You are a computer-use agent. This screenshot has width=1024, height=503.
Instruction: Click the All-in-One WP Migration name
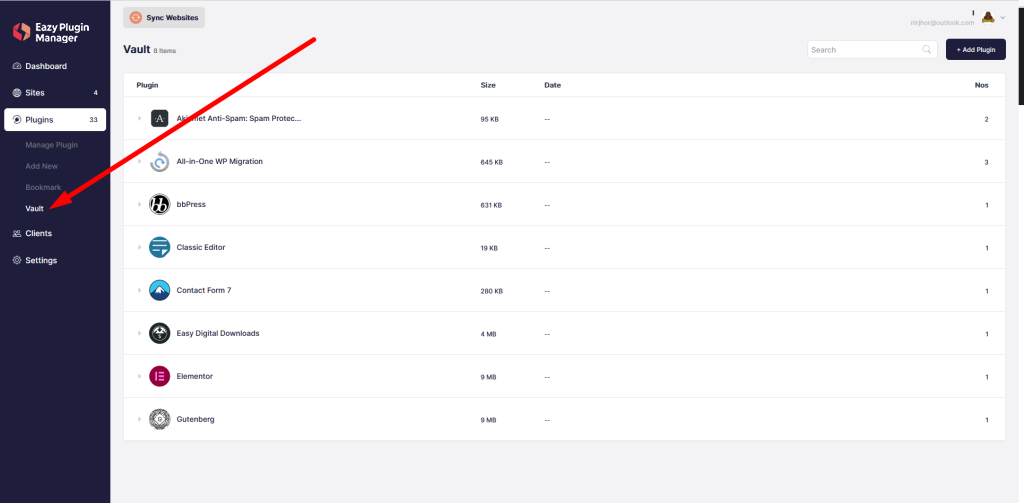(x=220, y=161)
